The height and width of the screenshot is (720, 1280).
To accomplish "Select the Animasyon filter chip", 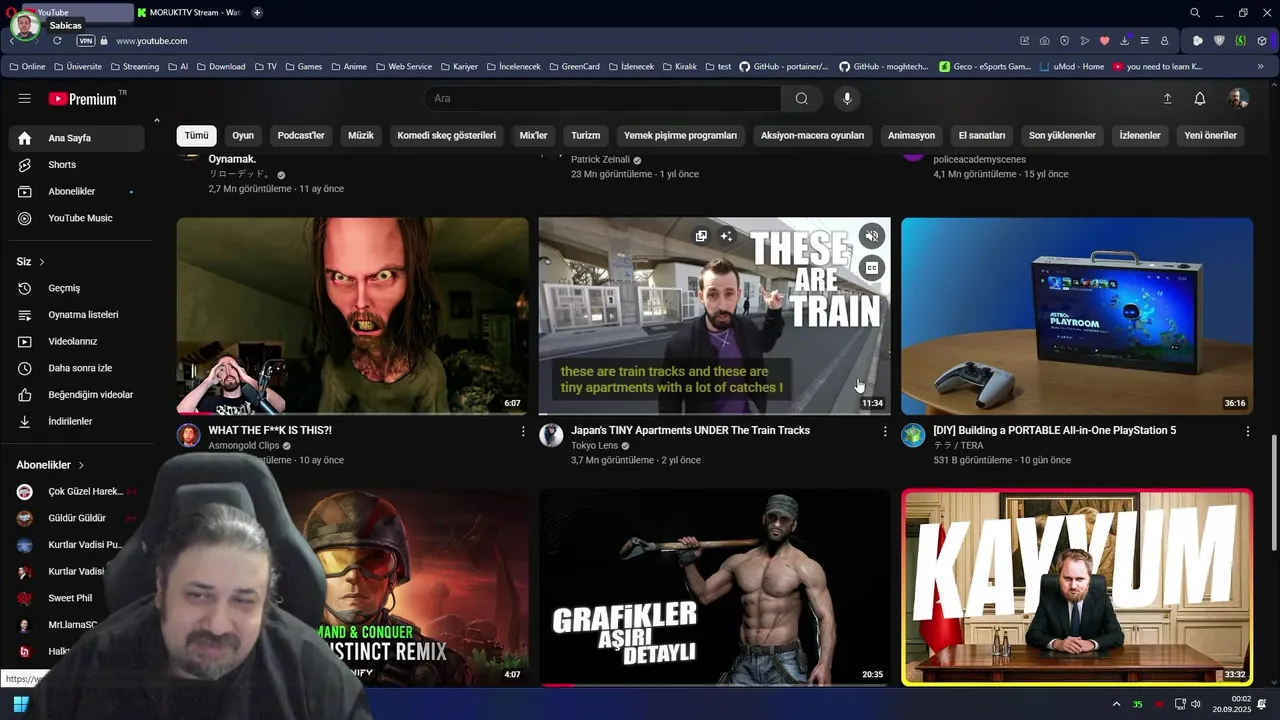I will 912,135.
